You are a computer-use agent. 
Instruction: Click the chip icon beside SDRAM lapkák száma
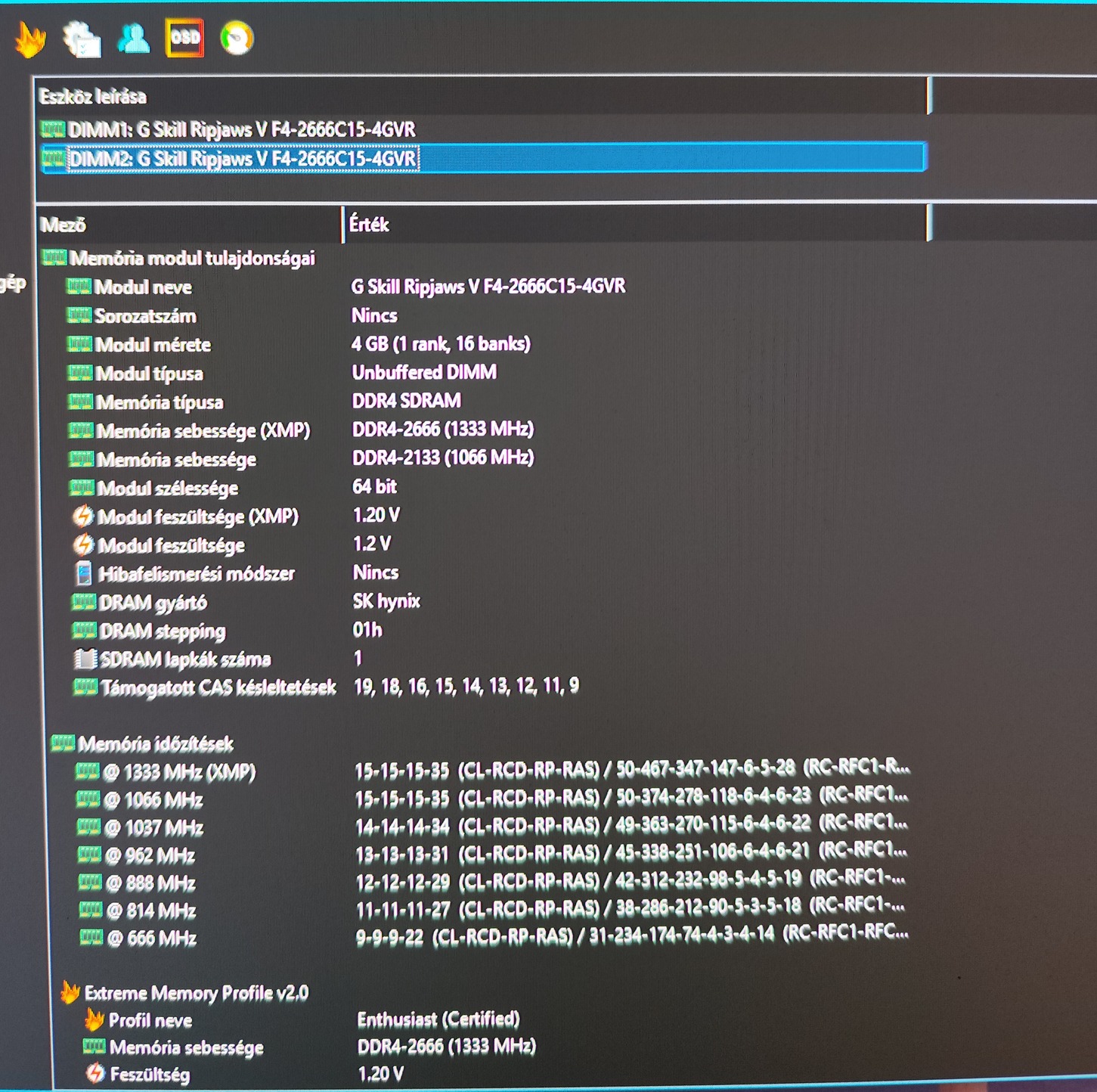tap(85, 659)
